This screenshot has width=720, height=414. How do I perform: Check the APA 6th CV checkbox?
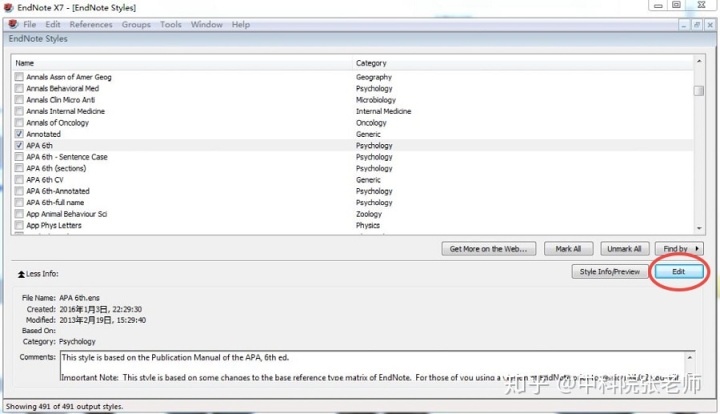tap(19, 180)
